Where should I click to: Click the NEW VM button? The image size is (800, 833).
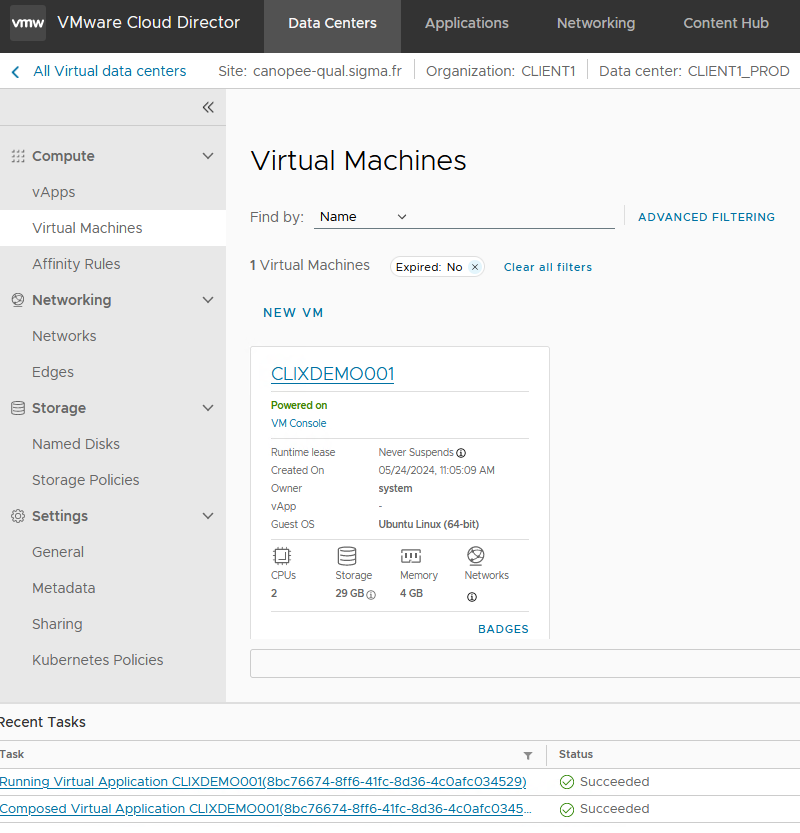(293, 313)
